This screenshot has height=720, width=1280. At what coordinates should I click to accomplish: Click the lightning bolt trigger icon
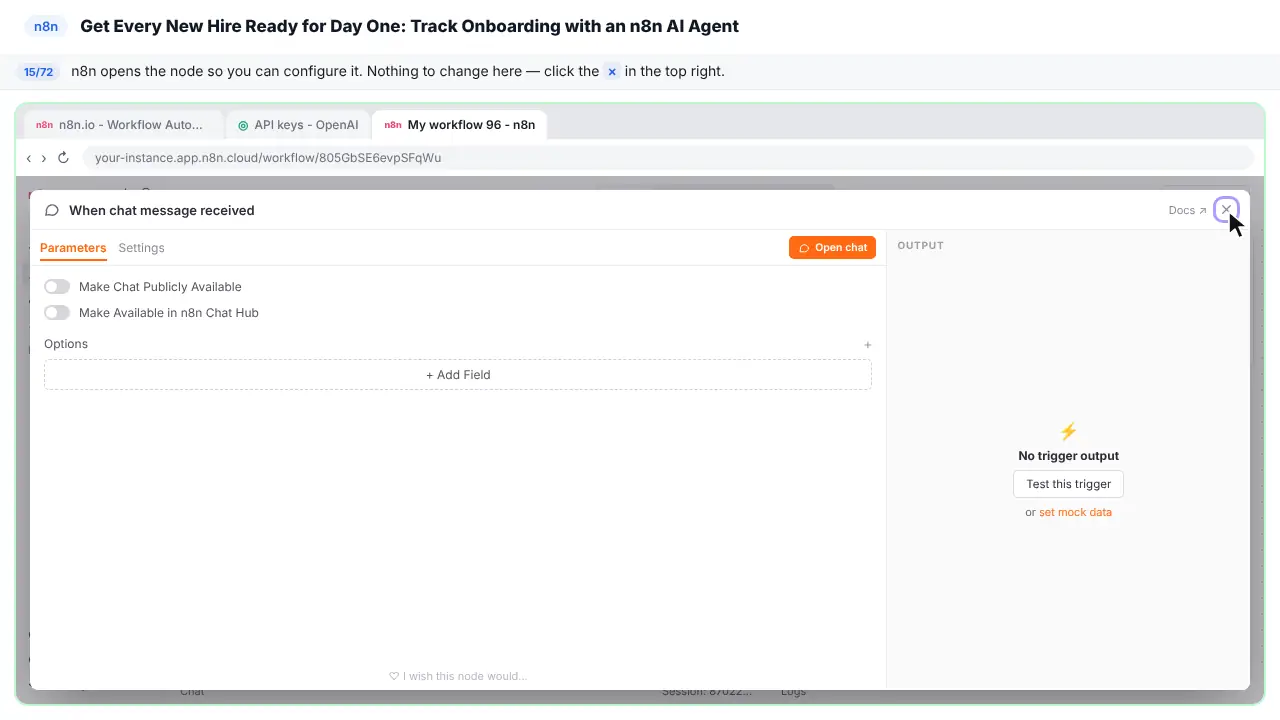(1068, 431)
